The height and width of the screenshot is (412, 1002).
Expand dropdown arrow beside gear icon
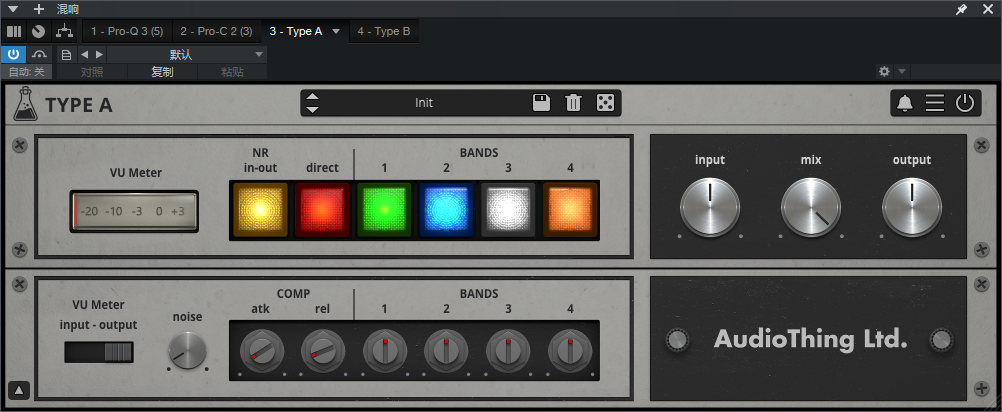[902, 72]
